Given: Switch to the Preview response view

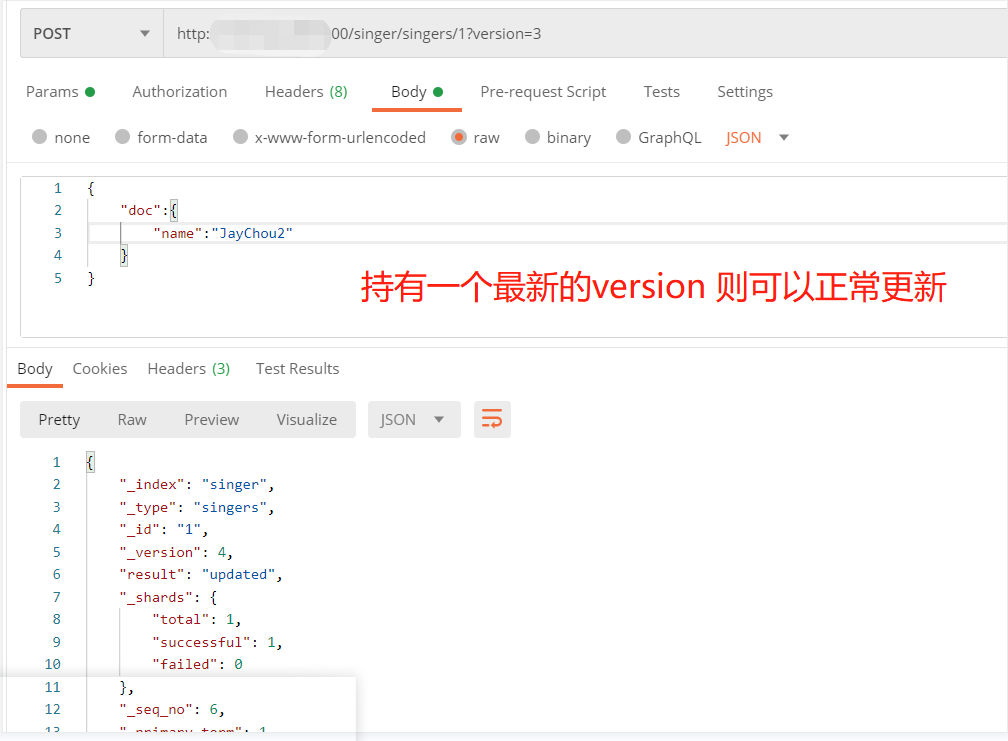Looking at the screenshot, I should pos(212,420).
